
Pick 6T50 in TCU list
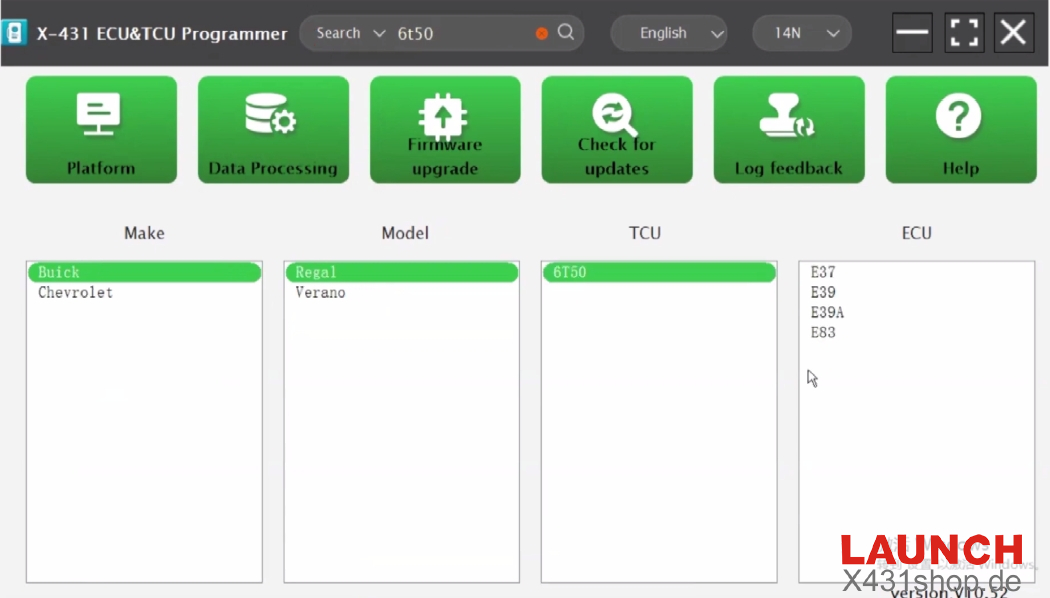(x=570, y=272)
